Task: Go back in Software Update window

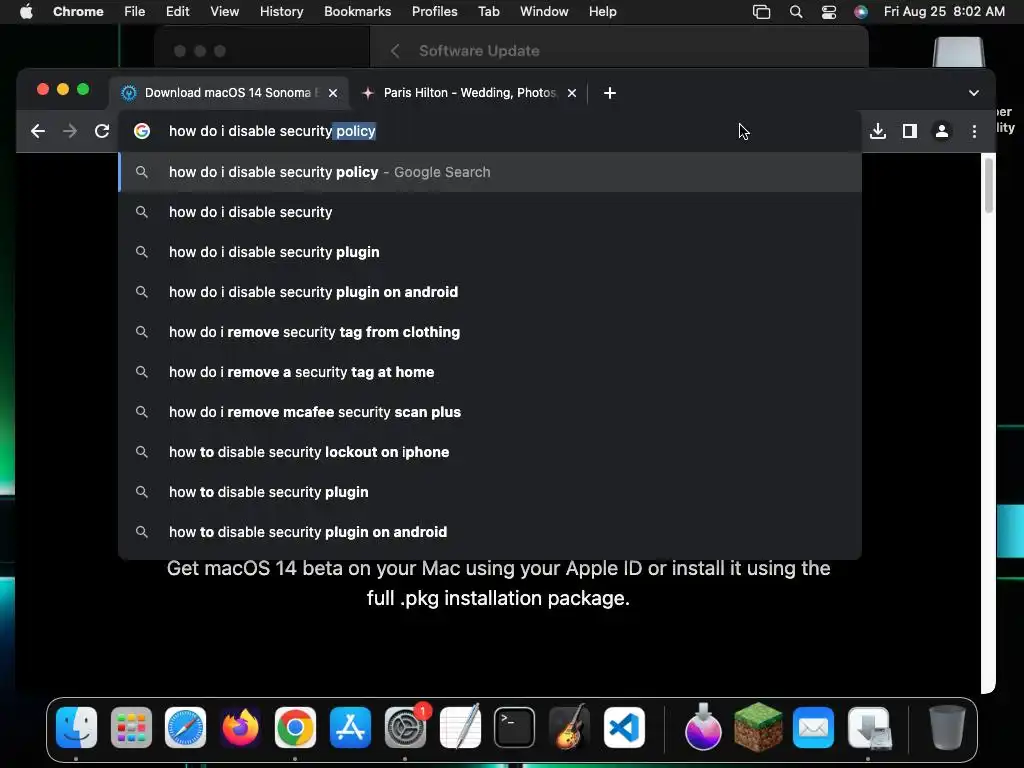Action: [x=394, y=51]
